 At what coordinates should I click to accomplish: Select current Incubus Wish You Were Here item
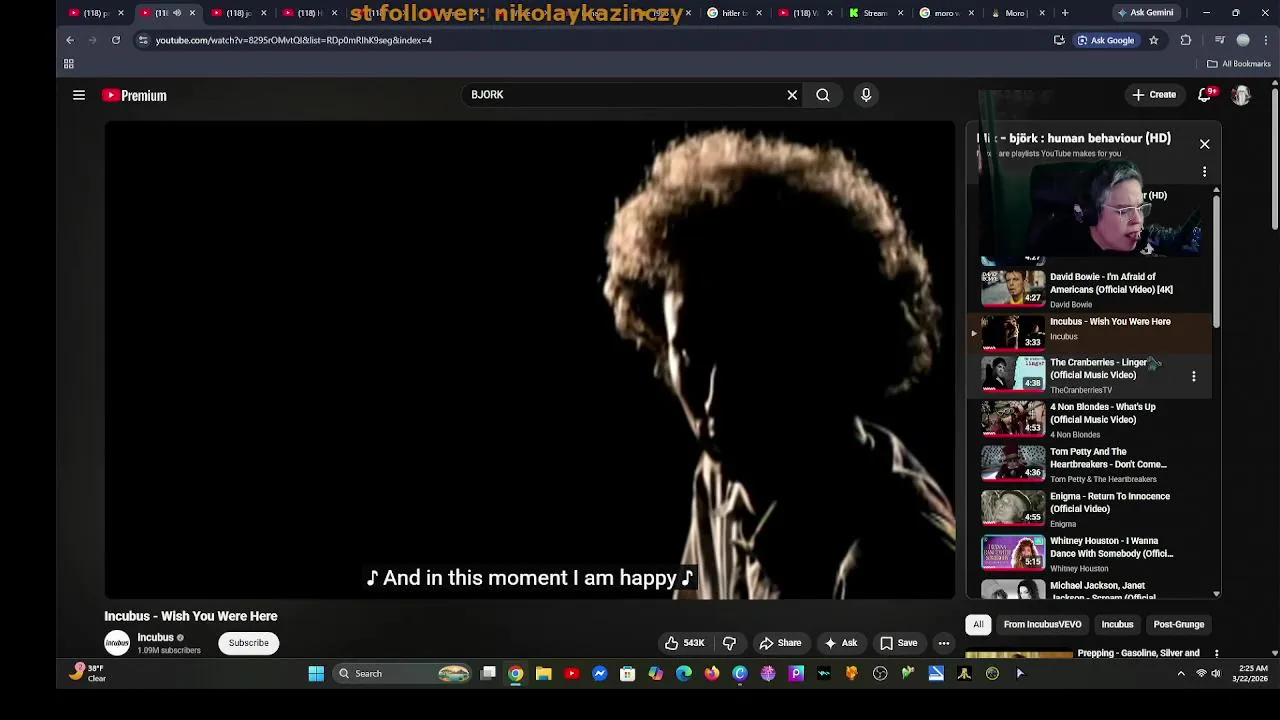(1090, 331)
